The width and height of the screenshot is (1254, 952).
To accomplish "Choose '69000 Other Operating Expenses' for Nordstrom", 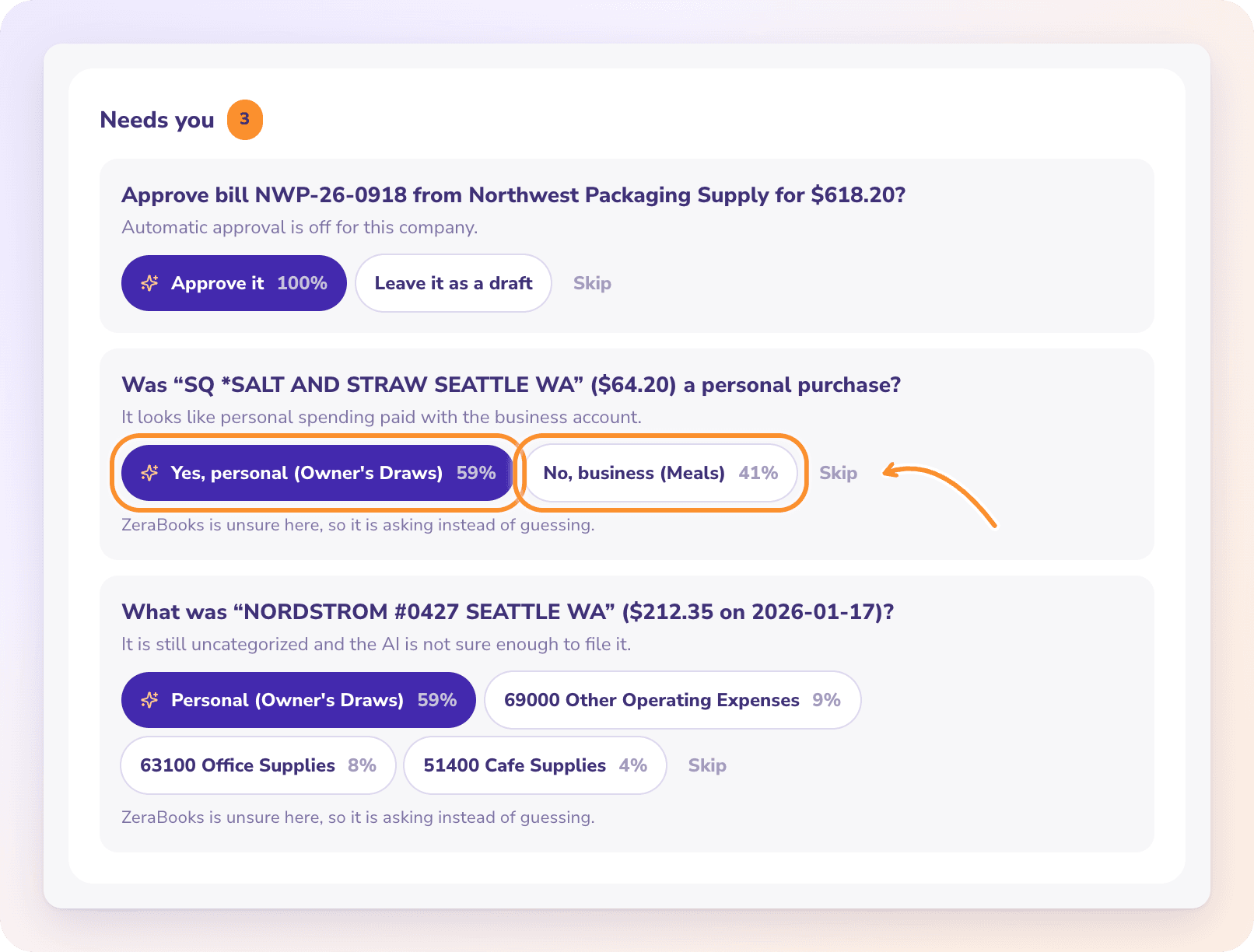I will (673, 700).
